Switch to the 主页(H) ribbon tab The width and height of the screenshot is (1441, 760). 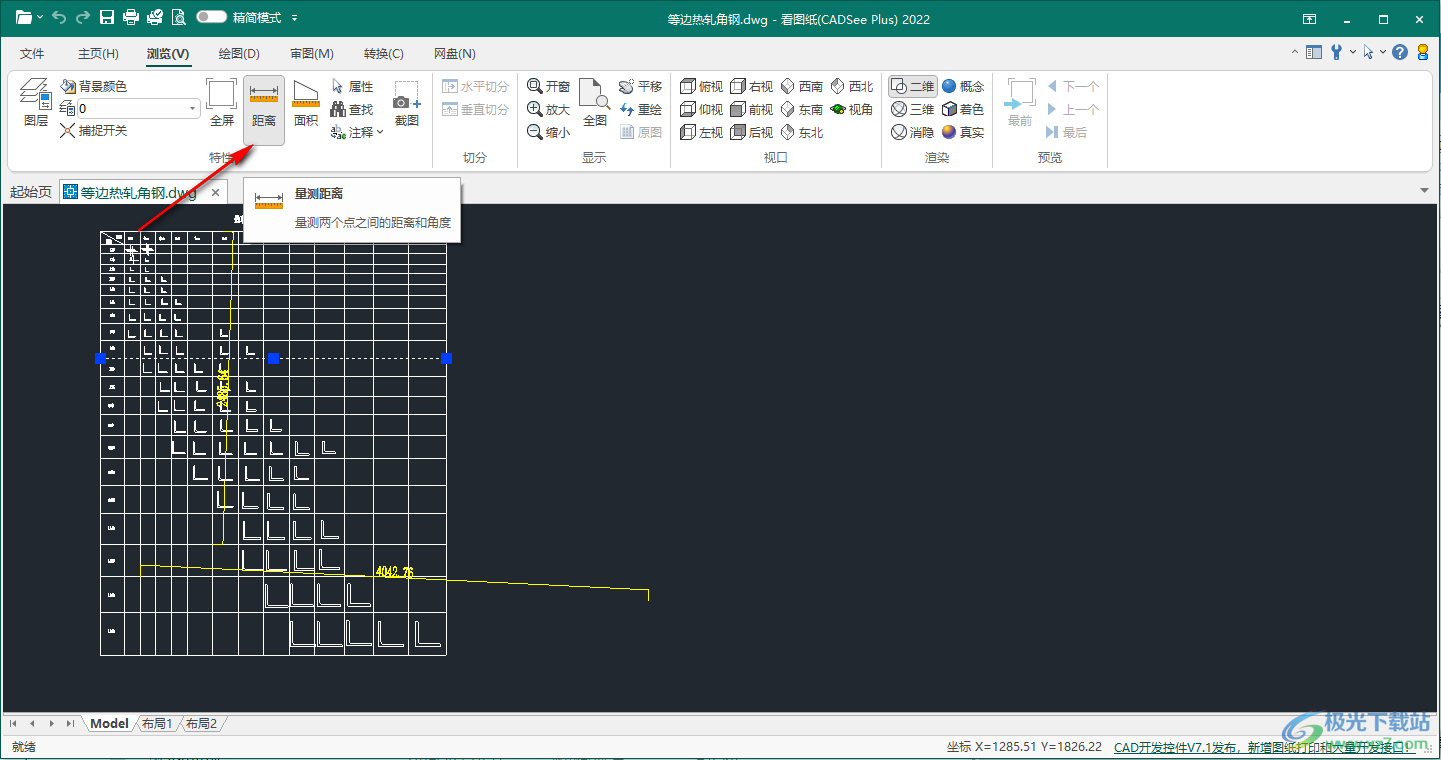[x=98, y=54]
